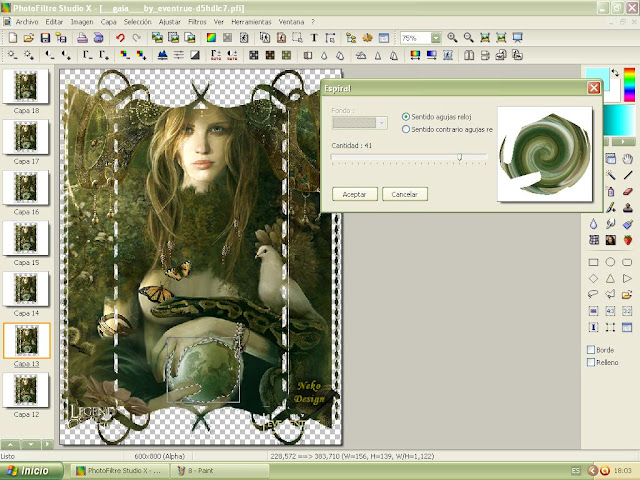
Task: Select the triangle selection shape
Action: pyautogui.click(x=610, y=279)
